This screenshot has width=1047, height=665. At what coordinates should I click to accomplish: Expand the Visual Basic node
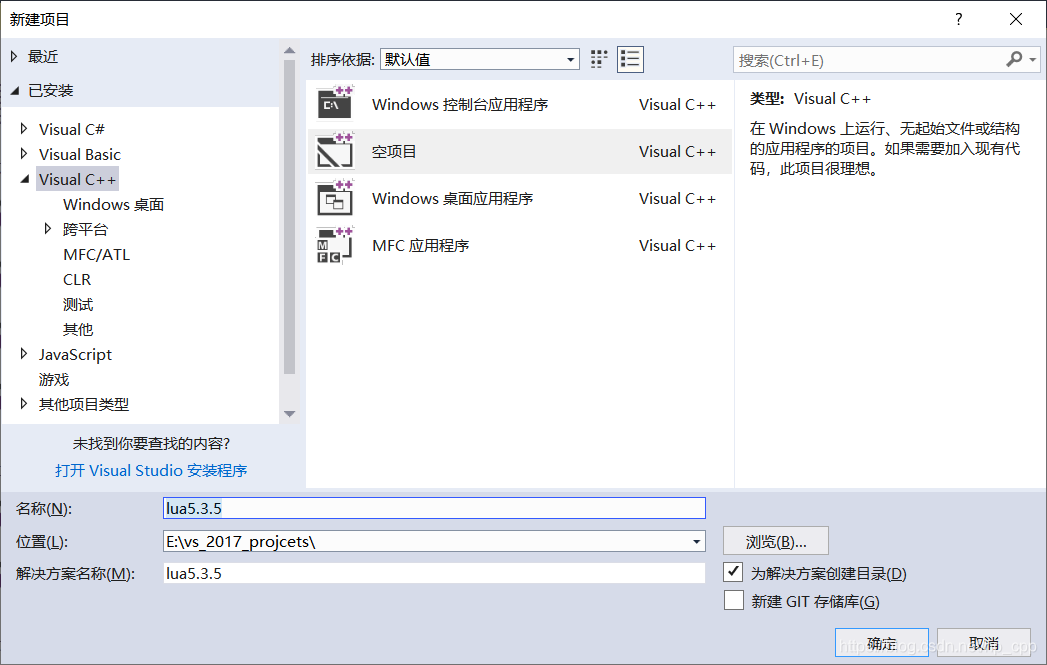(24, 154)
